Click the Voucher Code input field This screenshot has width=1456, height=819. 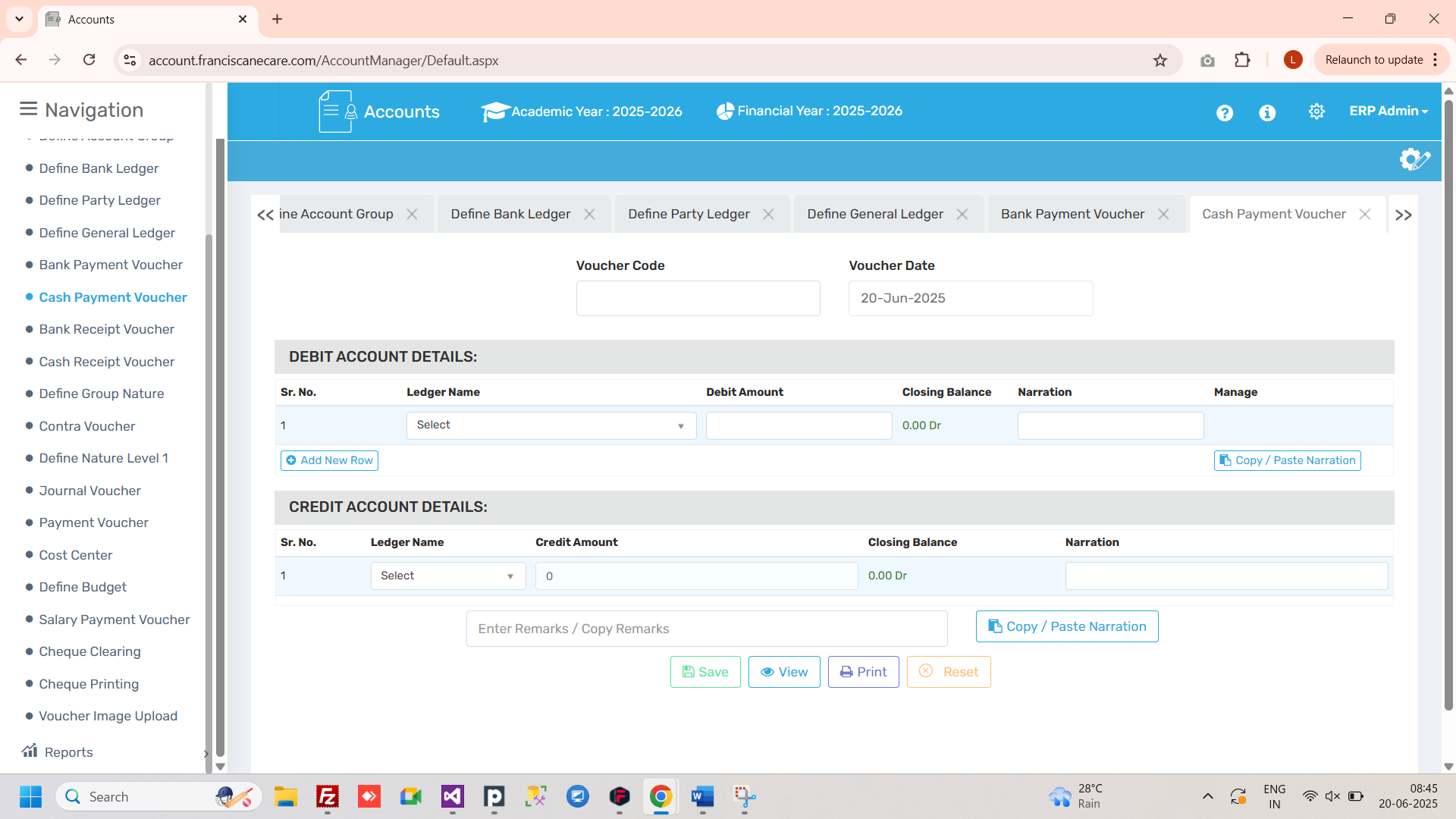click(x=698, y=299)
